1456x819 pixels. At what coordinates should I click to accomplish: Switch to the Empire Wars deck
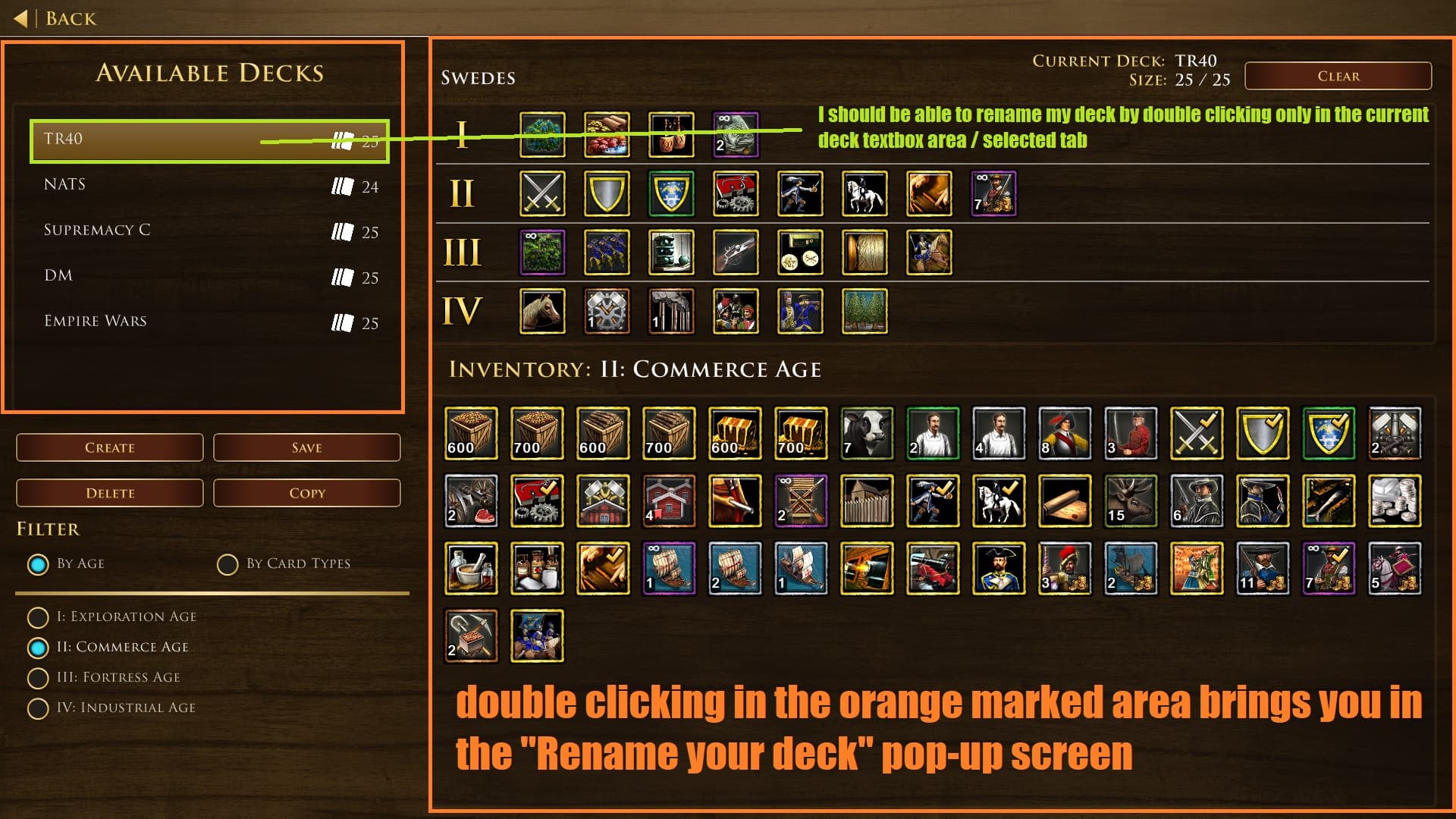[x=210, y=322]
